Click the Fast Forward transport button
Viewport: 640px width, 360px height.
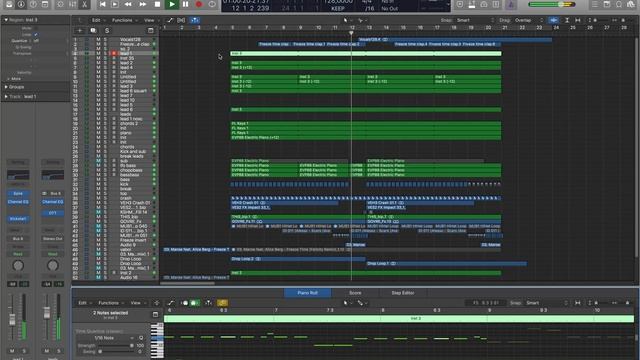(x=142, y=4)
